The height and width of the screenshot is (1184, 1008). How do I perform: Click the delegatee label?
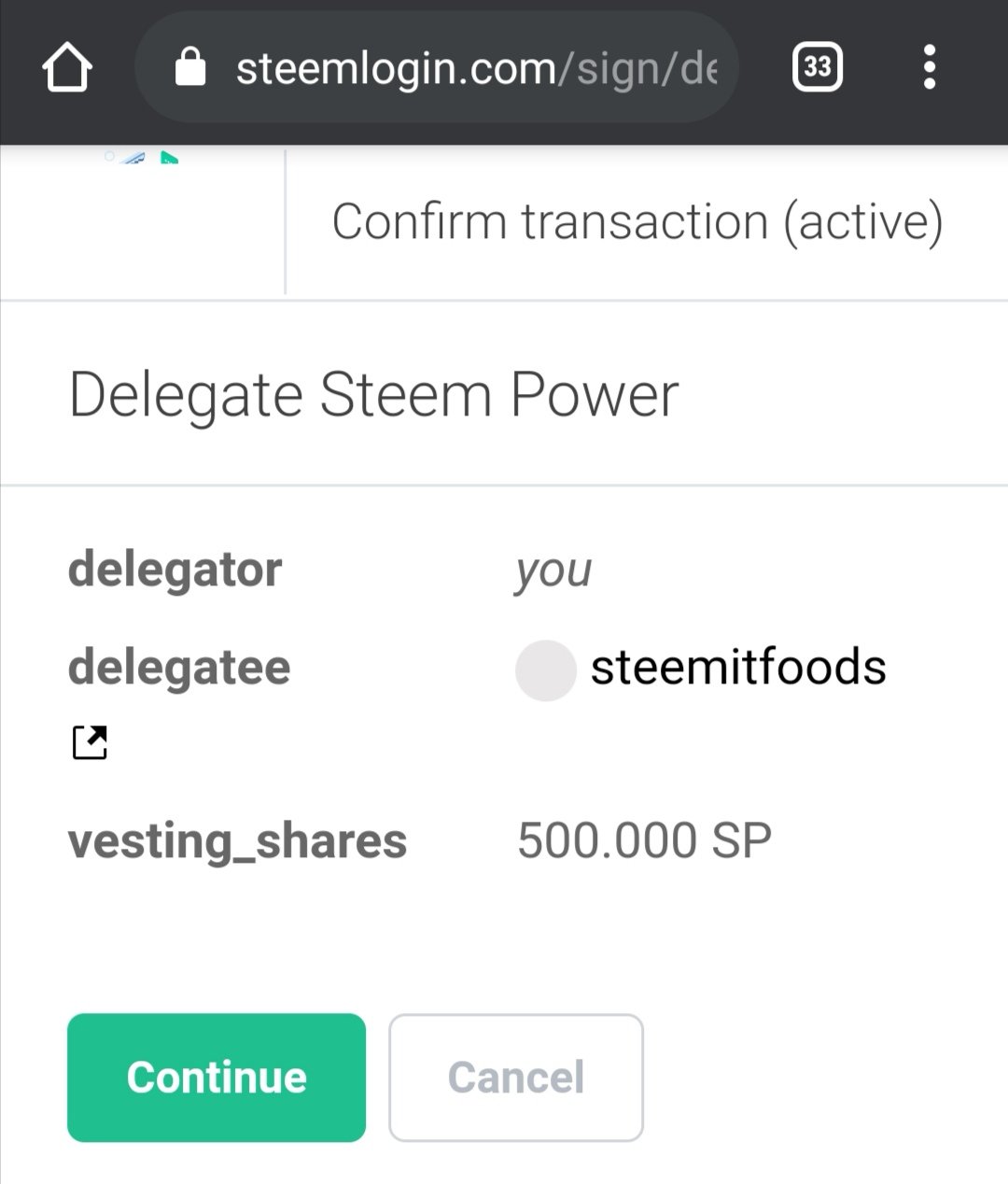pyautogui.click(x=179, y=668)
